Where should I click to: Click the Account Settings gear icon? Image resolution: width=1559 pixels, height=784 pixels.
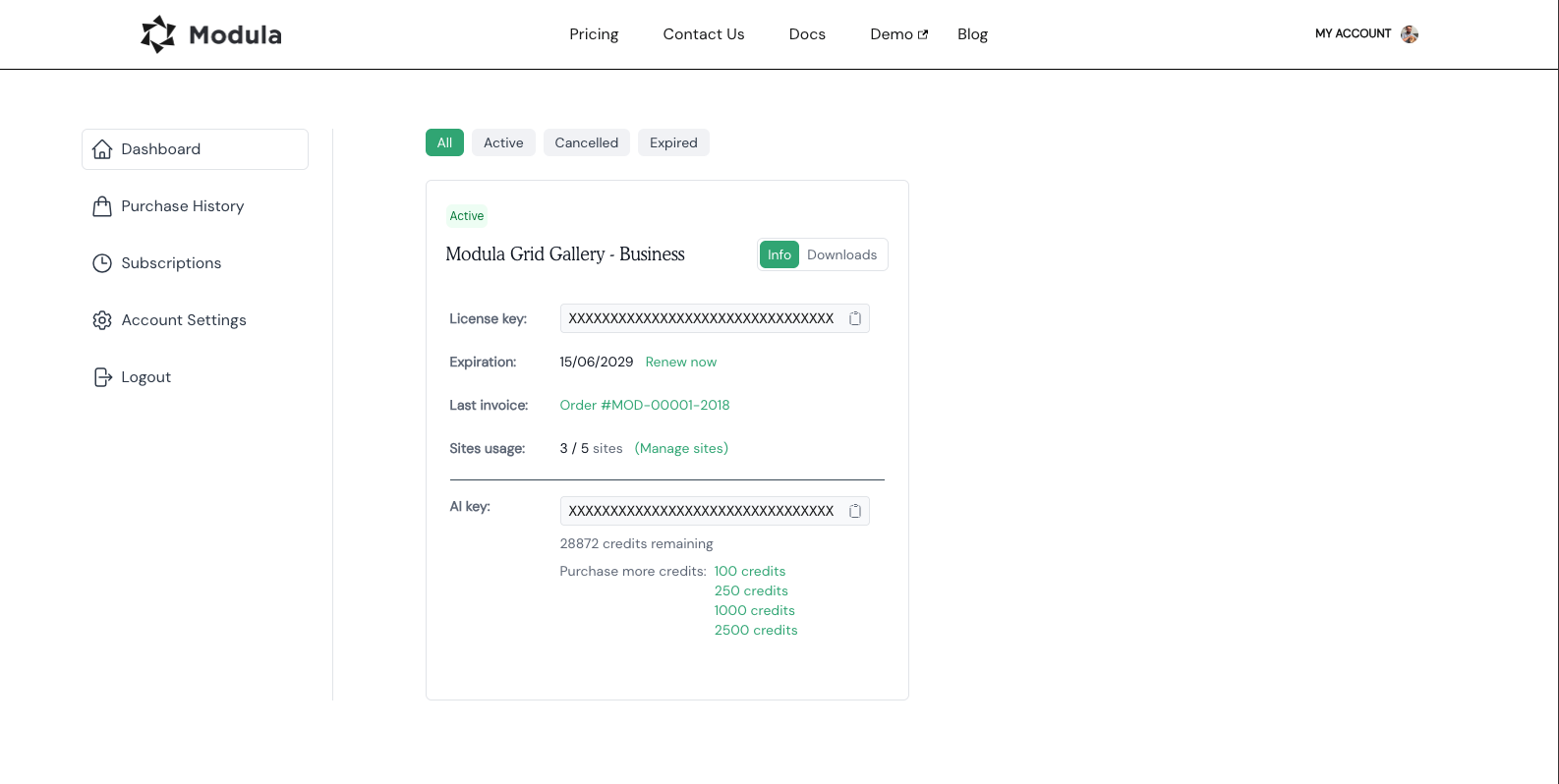coord(102,320)
